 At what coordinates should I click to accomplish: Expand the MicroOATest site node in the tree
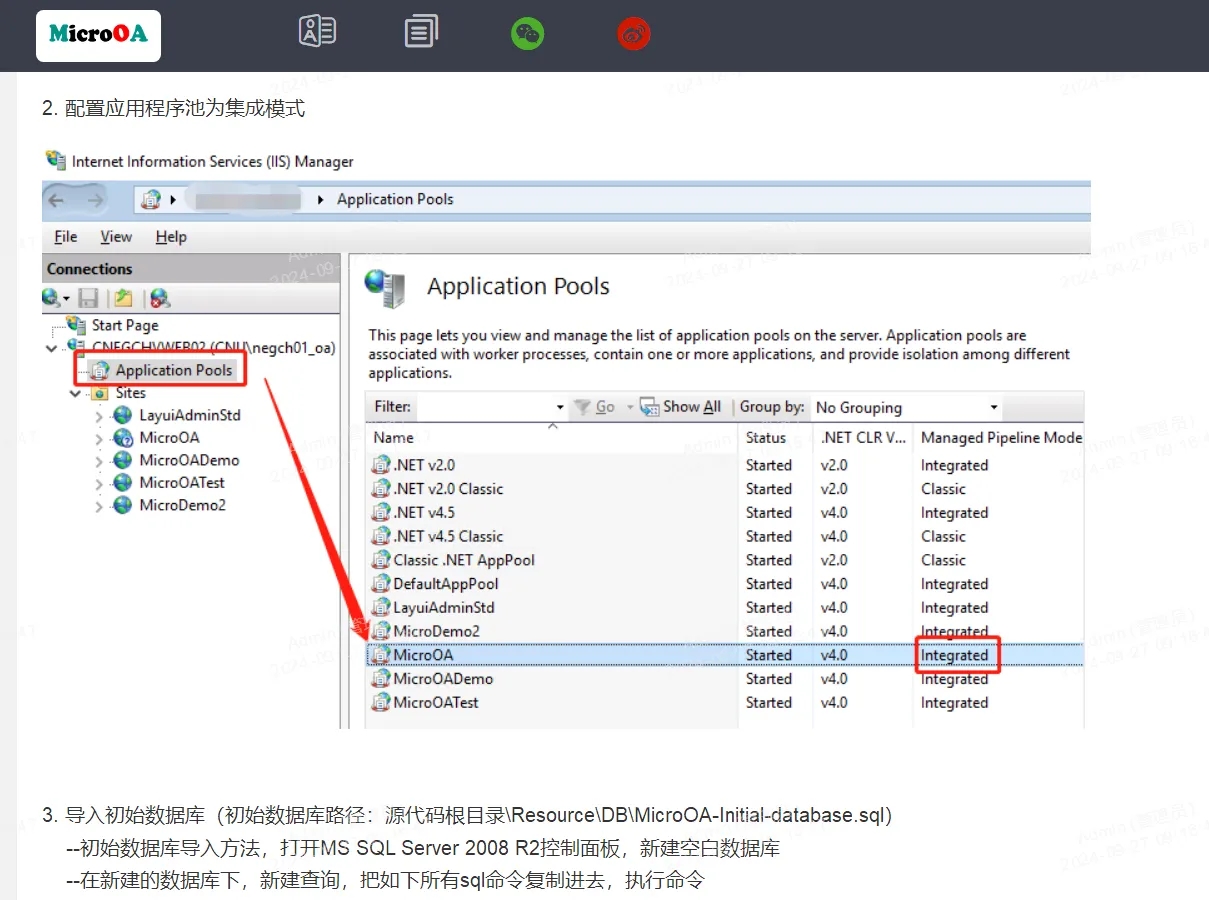(x=99, y=484)
